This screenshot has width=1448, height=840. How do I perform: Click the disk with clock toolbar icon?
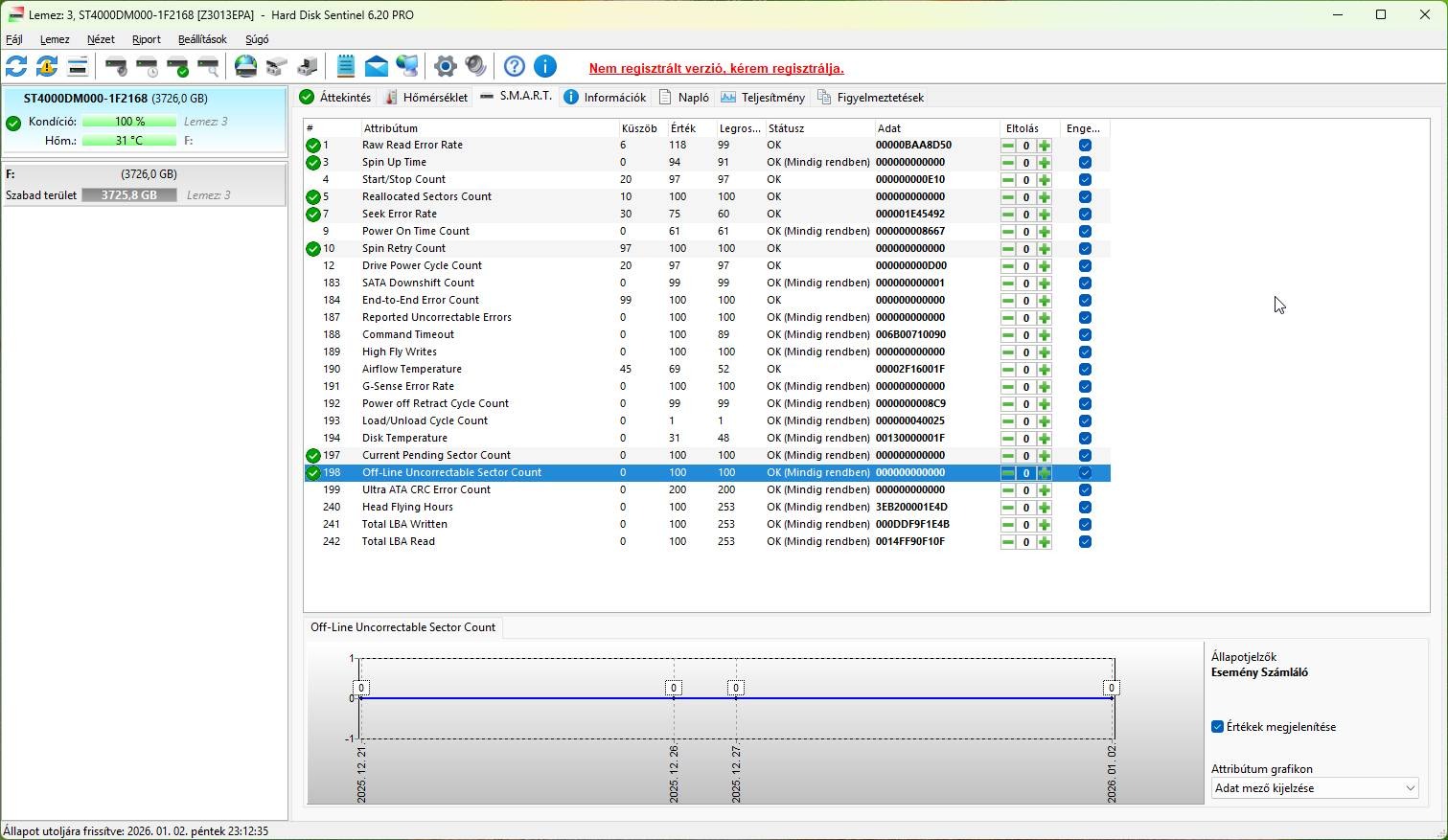click(147, 66)
